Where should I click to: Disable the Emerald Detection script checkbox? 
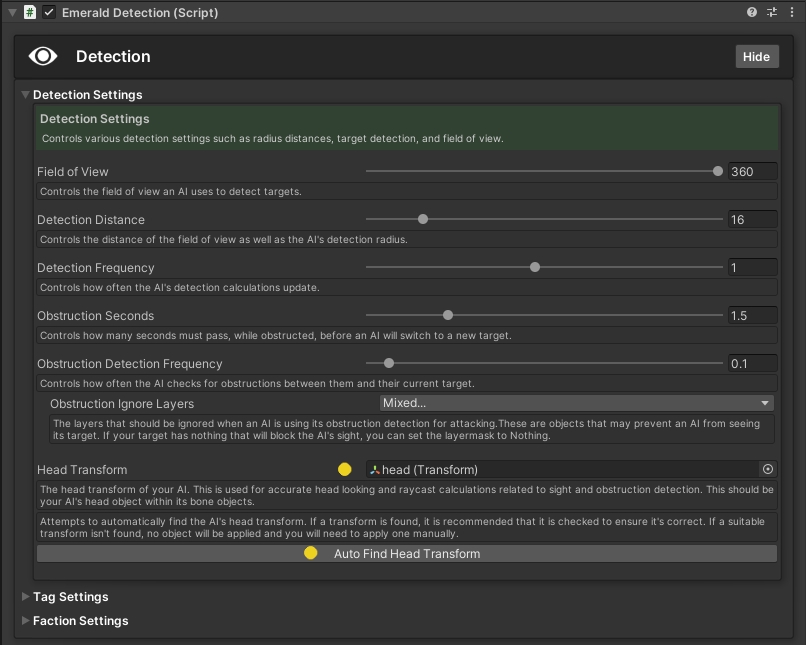pos(49,13)
